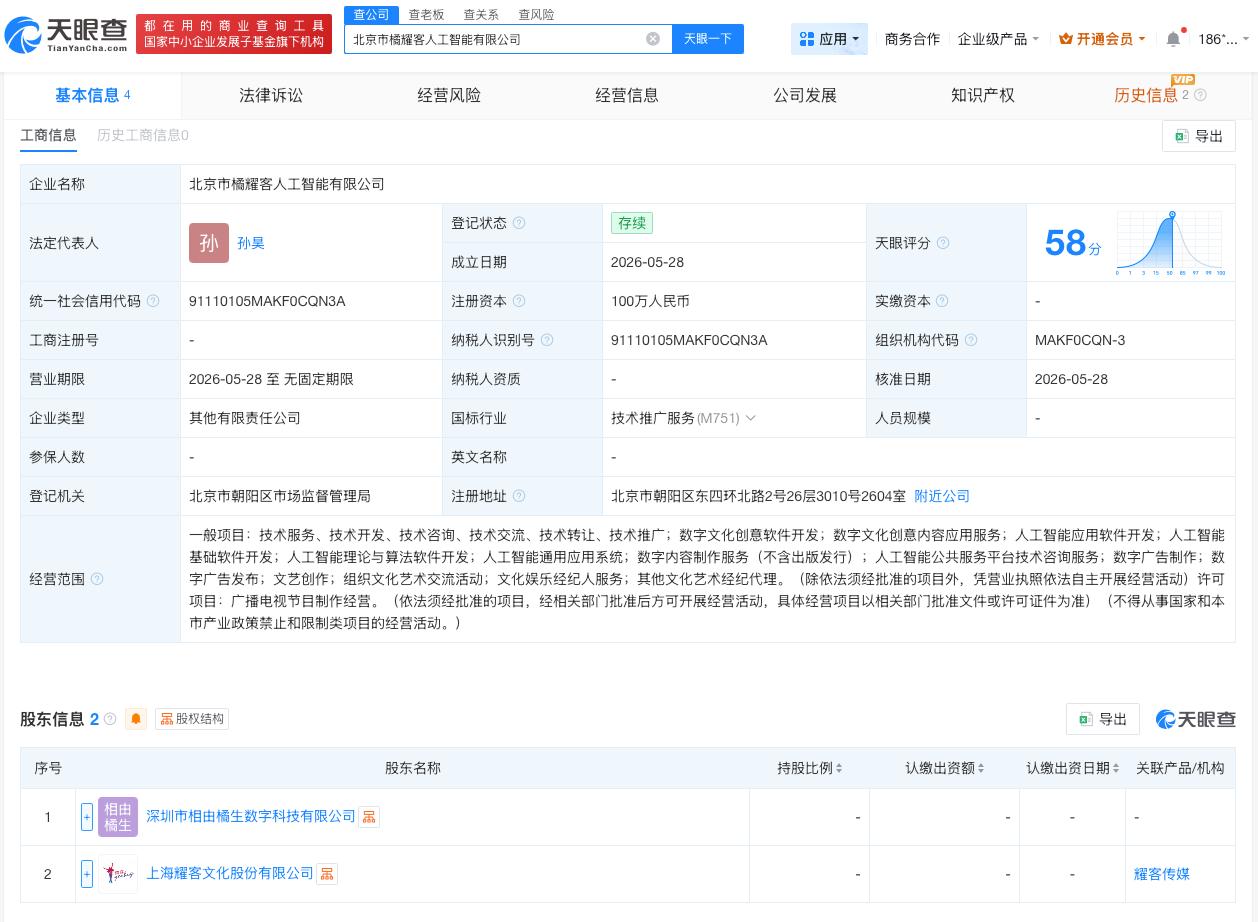Click the orange bell alert icon by 股东信息
This screenshot has width=1258, height=922.
(136, 719)
